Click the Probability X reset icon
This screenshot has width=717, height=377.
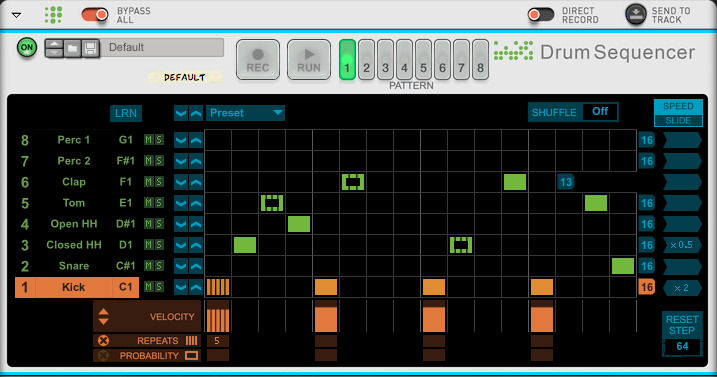click(104, 355)
